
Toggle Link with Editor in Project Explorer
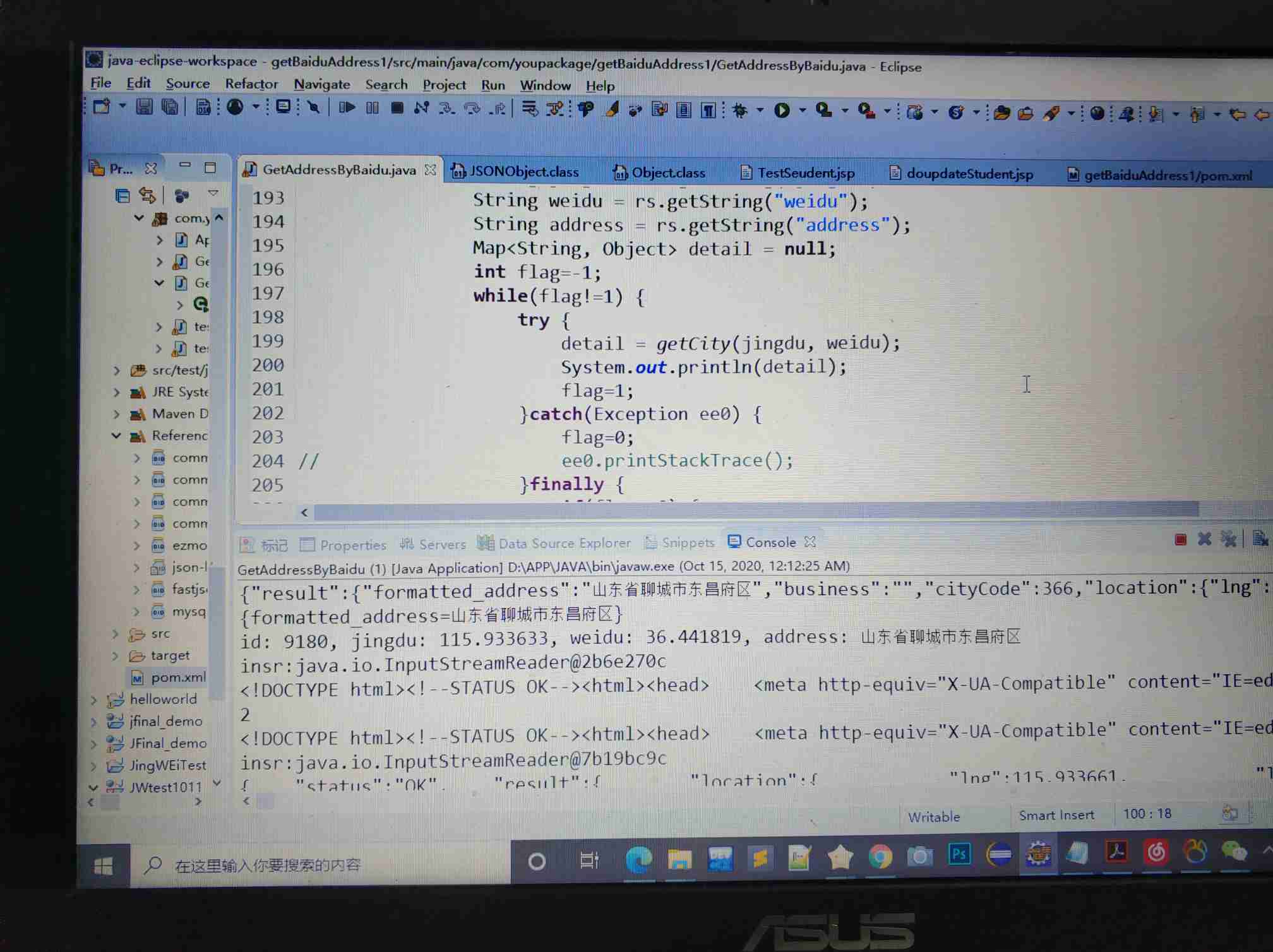147,196
